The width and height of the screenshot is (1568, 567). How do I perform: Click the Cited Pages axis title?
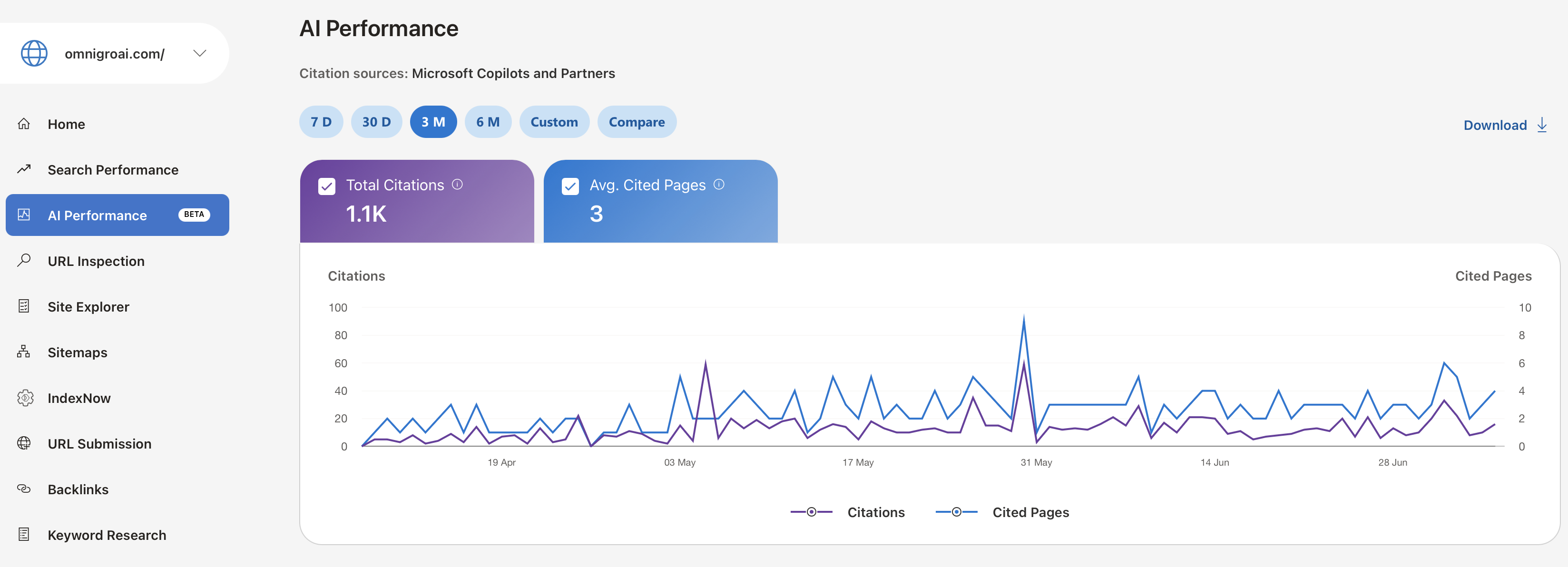pos(1493,276)
